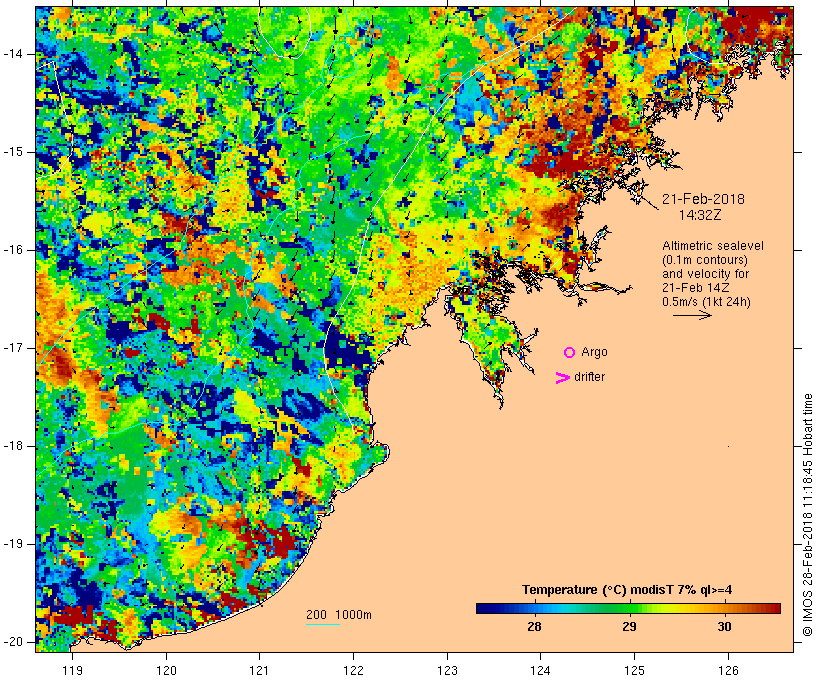Click the '-14' latitude axis label
Screen dimensions: 820x680
(x=13, y=54)
